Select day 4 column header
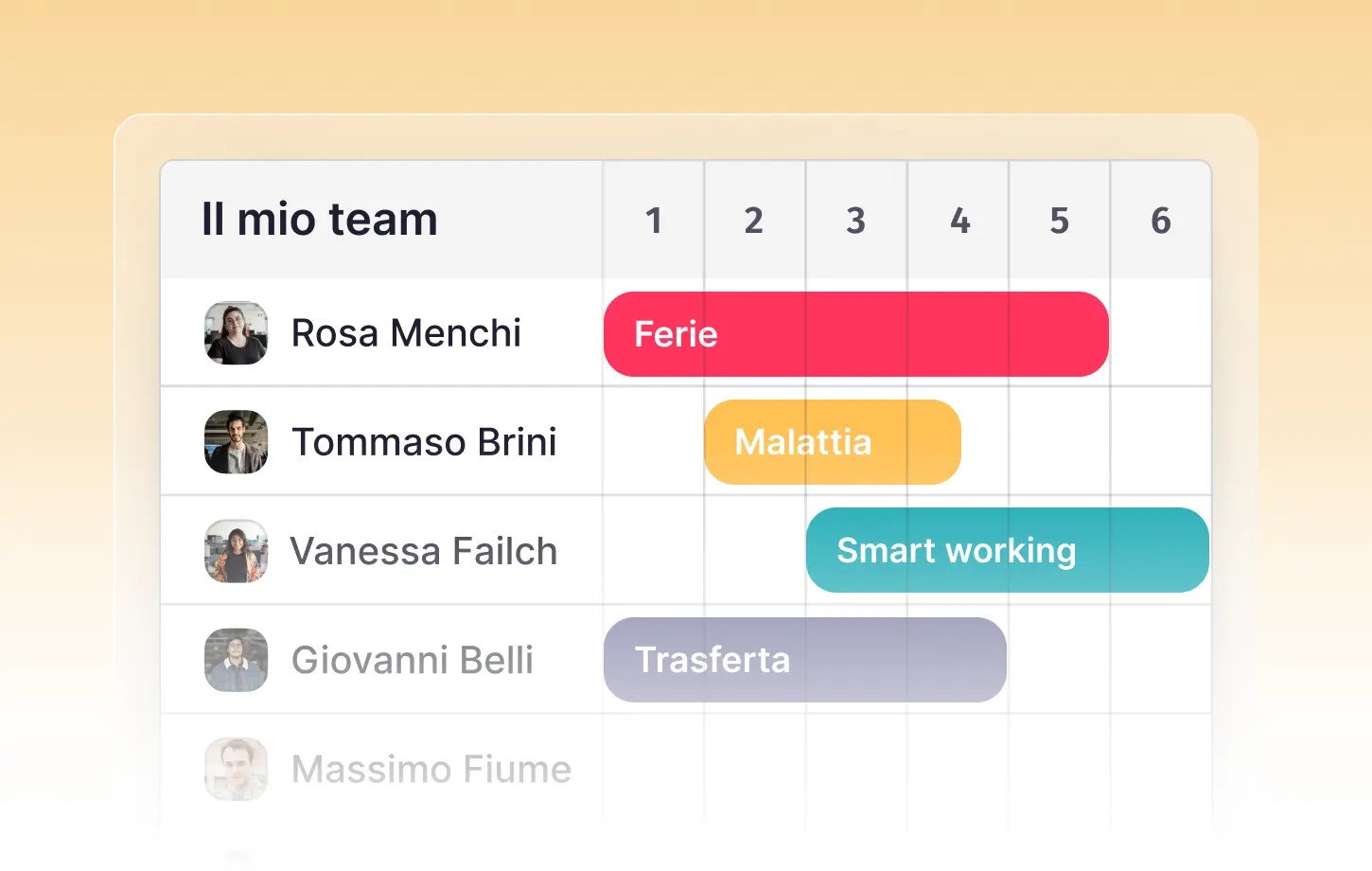The width and height of the screenshot is (1372, 871). 959,221
